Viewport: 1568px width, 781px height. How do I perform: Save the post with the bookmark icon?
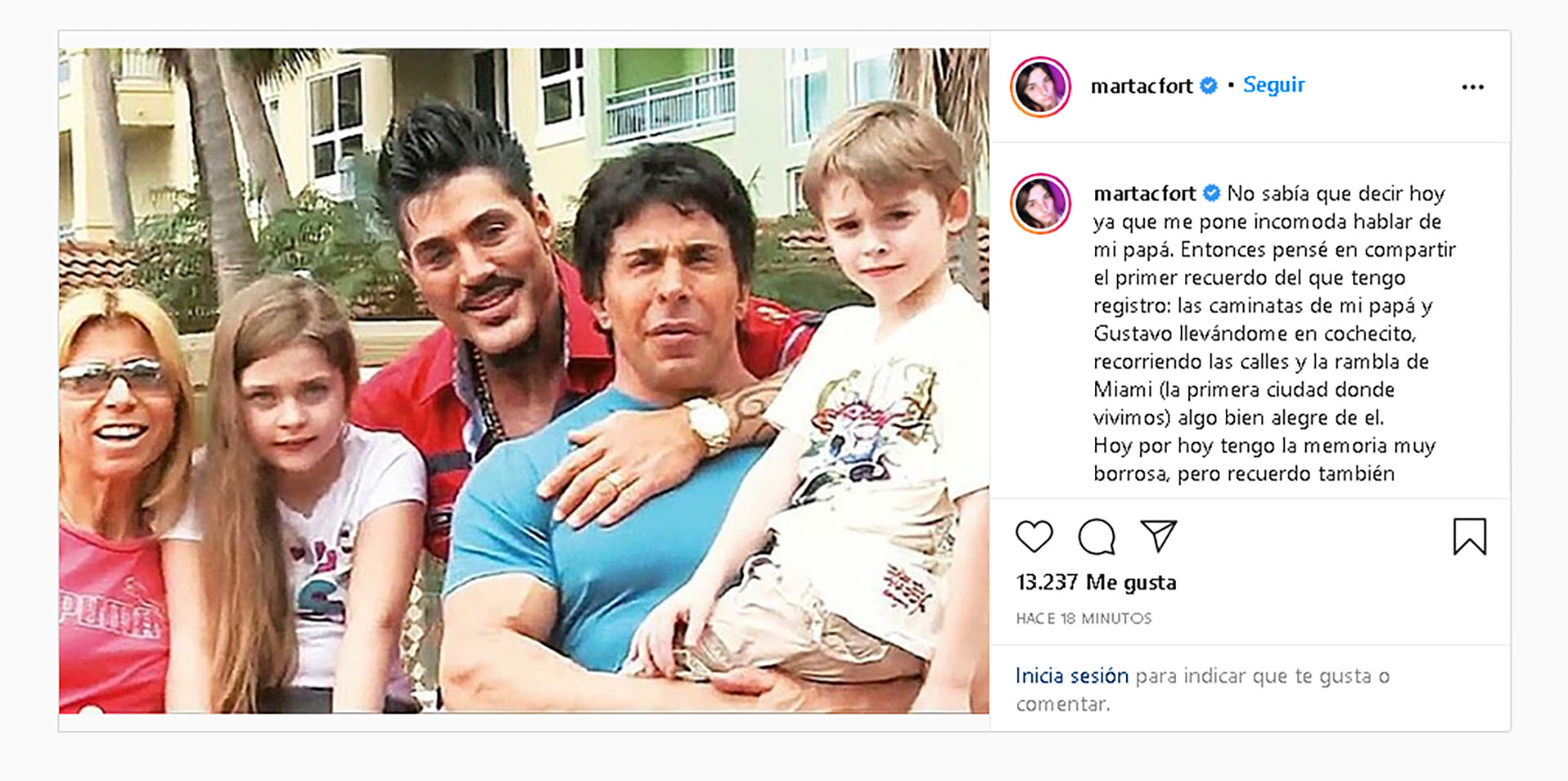point(1469,537)
